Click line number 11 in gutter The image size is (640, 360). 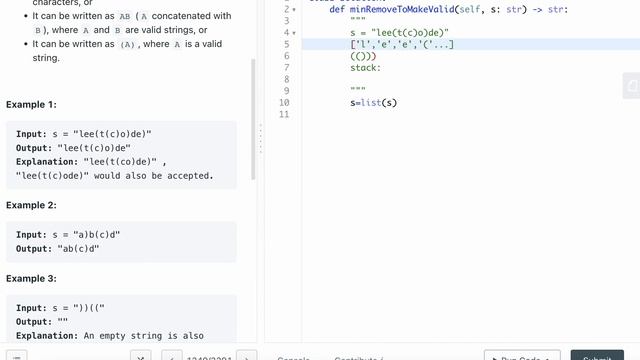(284, 114)
